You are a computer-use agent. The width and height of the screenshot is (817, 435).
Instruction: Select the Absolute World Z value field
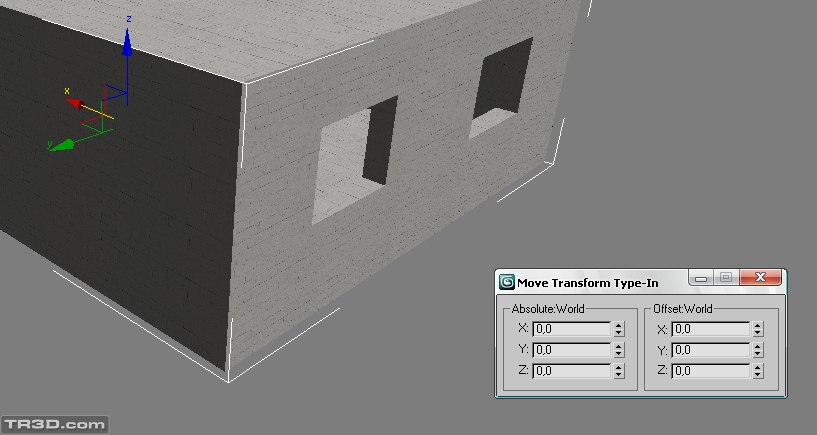point(571,370)
